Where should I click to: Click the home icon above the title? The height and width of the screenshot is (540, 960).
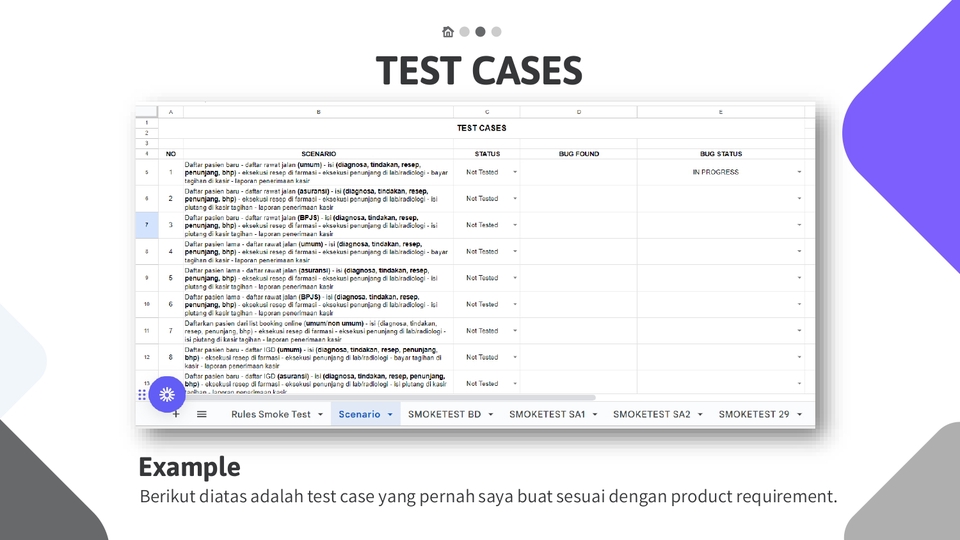[448, 32]
